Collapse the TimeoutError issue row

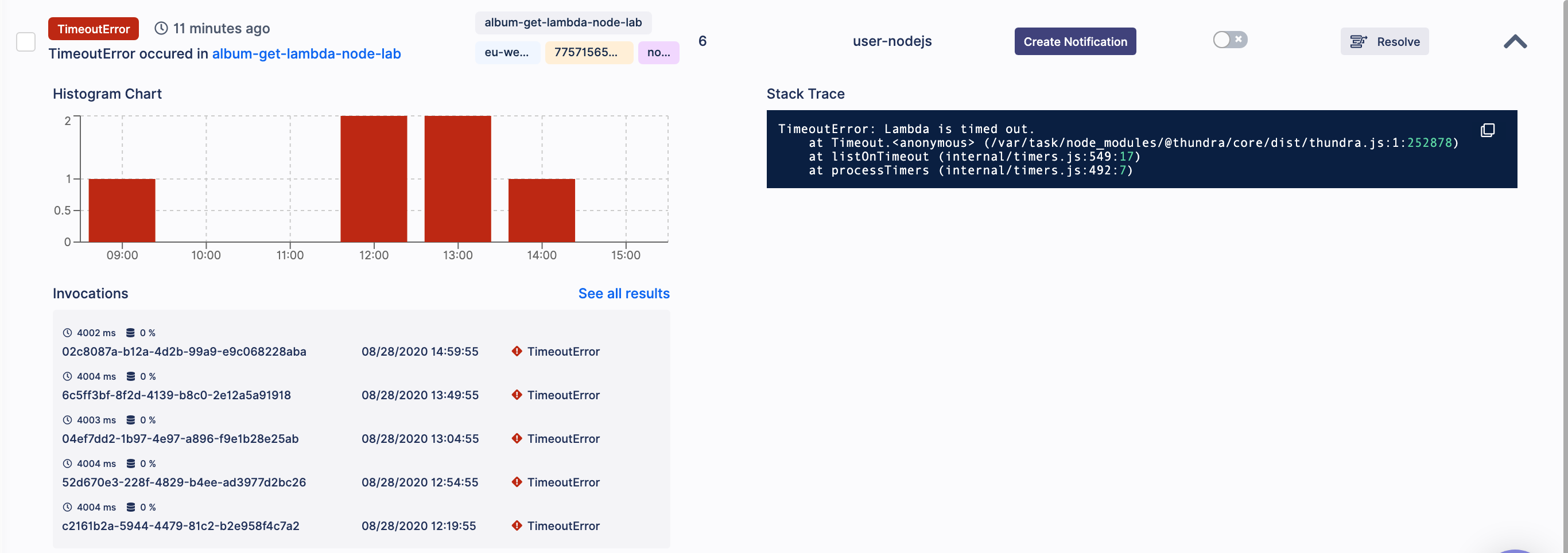(1515, 41)
